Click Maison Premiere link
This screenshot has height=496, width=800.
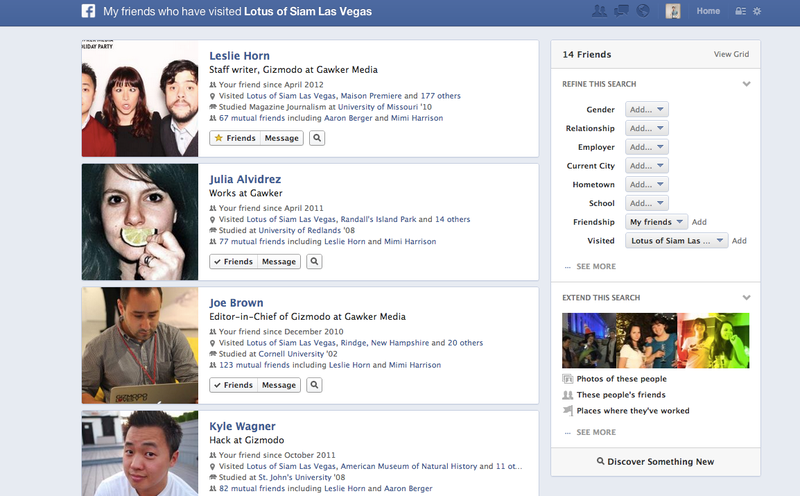click(371, 96)
